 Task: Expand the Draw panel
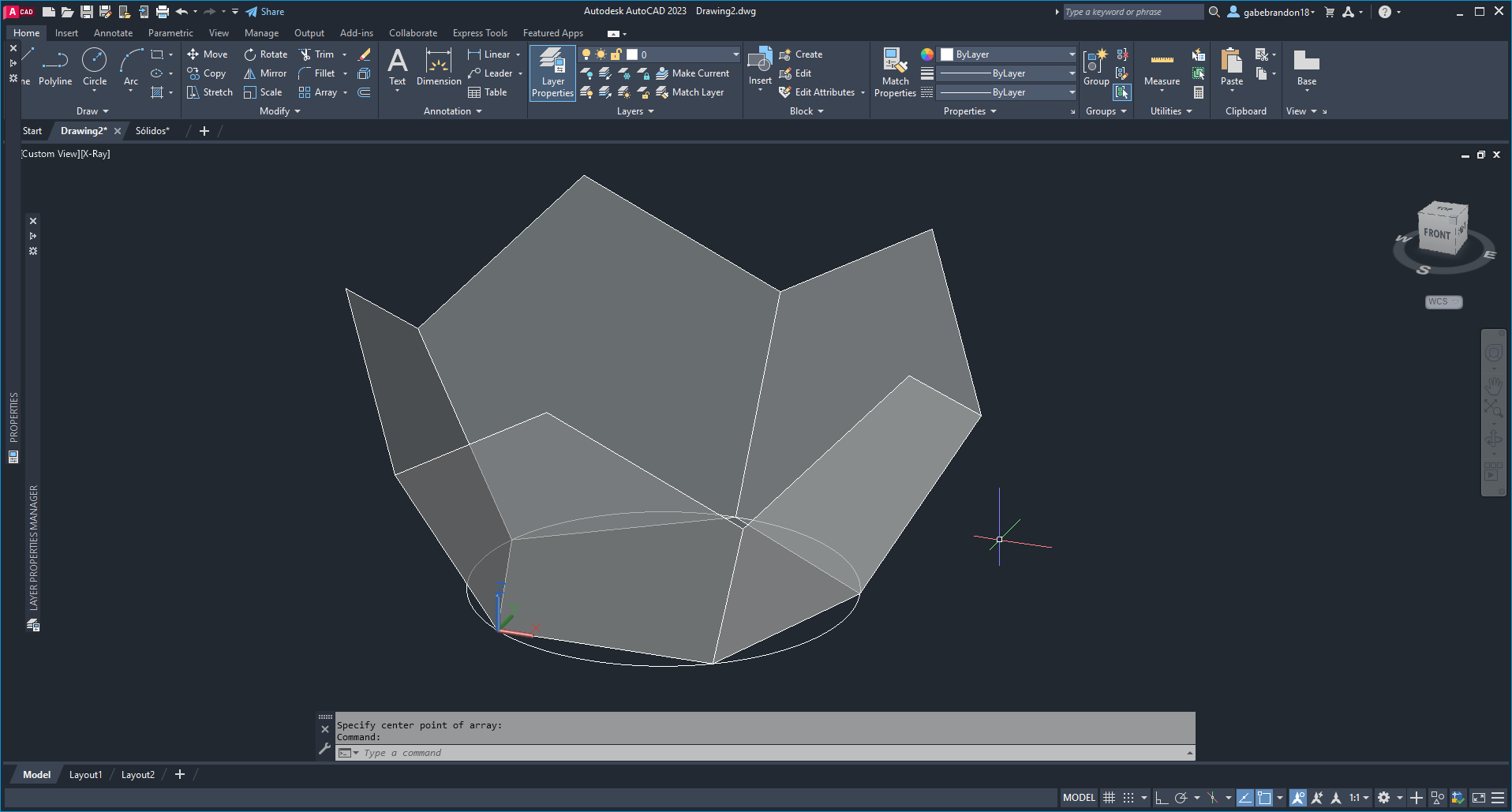tap(92, 111)
